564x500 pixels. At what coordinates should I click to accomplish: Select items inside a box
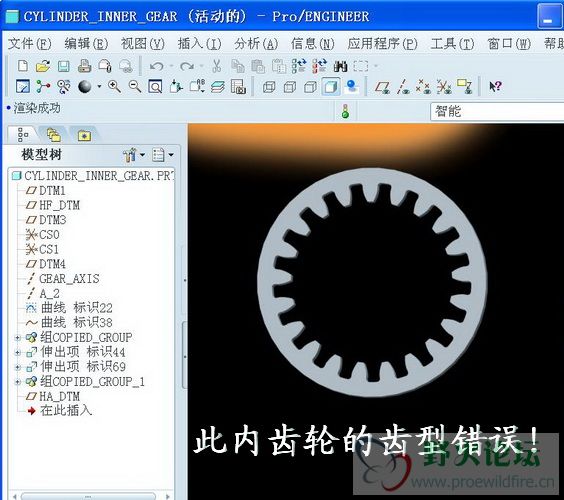(361, 66)
